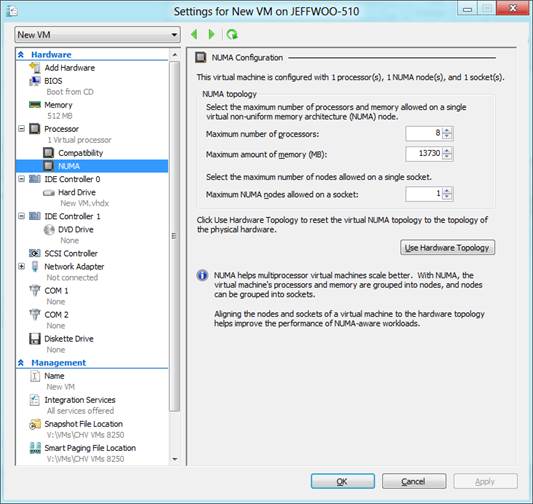Click the green refresh icon

pyautogui.click(x=232, y=34)
